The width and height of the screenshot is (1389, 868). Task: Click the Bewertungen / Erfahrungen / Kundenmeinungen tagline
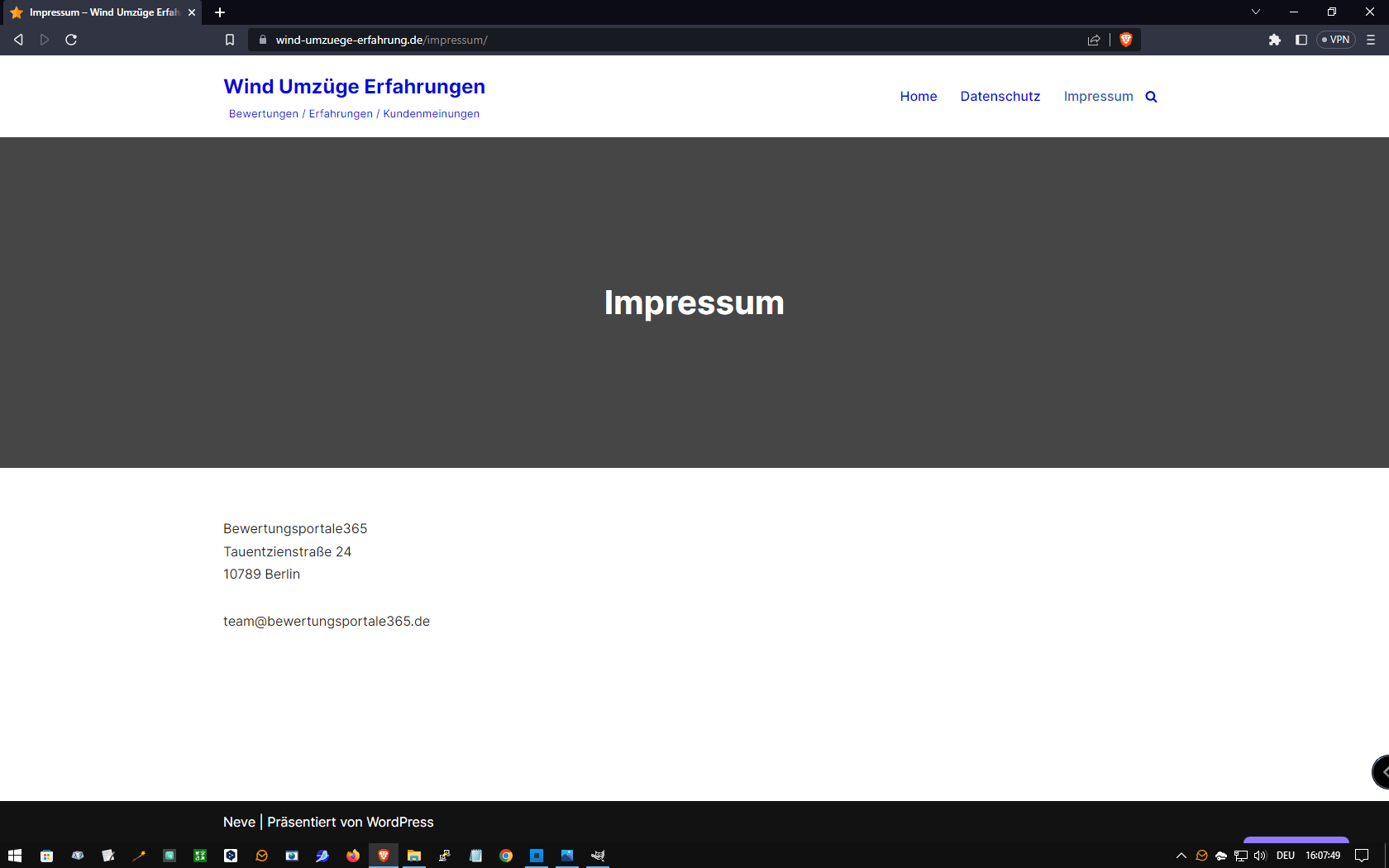click(354, 114)
